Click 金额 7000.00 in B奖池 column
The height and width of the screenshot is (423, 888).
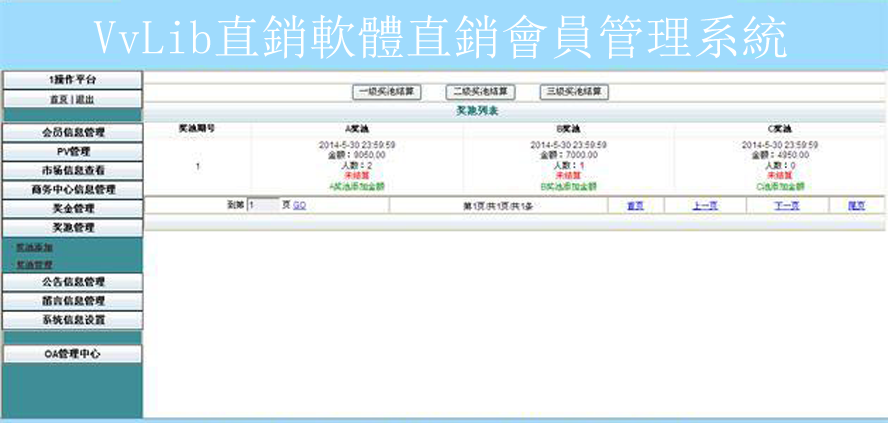pos(569,155)
